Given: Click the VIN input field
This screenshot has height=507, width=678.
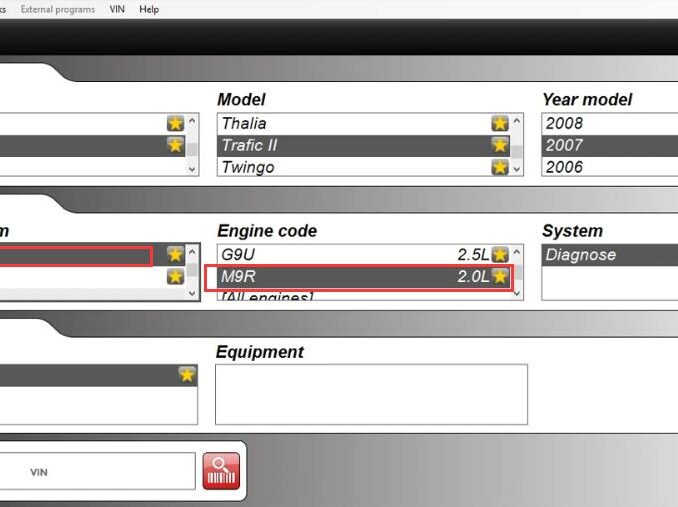Looking at the screenshot, I should pos(100,471).
